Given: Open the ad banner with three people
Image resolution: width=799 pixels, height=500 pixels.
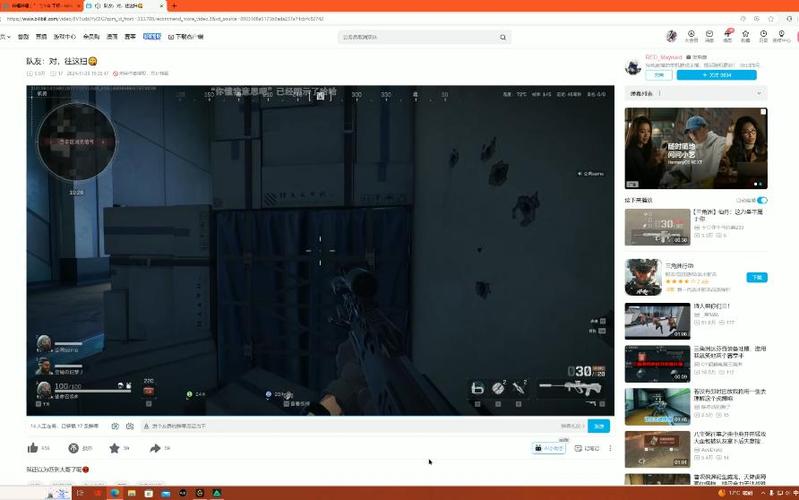Looking at the screenshot, I should [696, 148].
